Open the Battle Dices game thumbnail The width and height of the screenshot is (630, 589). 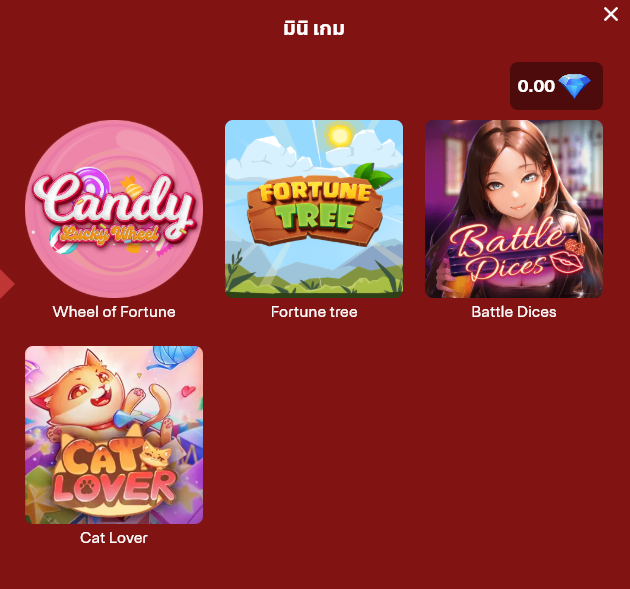point(514,209)
